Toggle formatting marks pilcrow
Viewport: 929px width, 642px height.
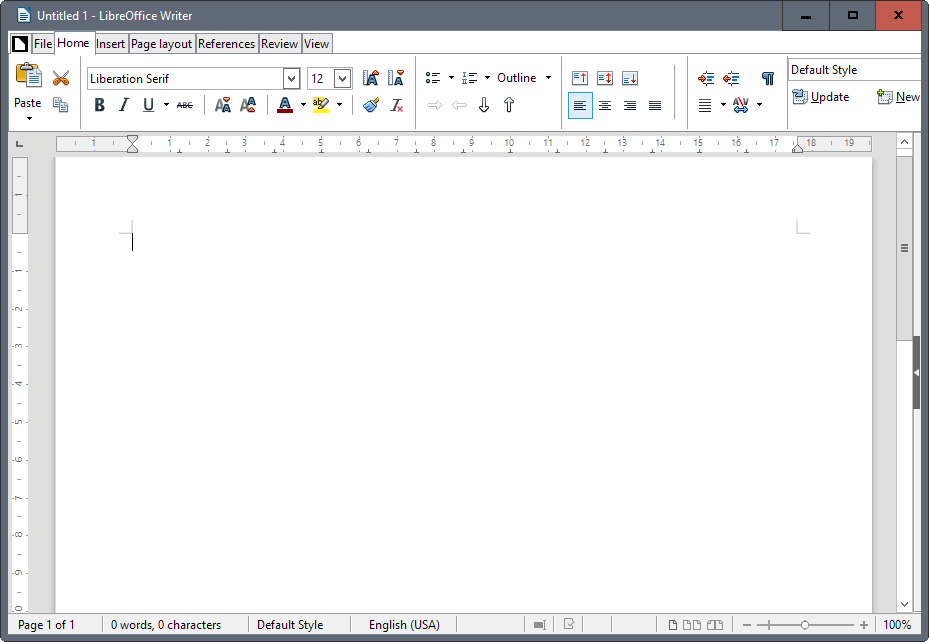(768, 78)
